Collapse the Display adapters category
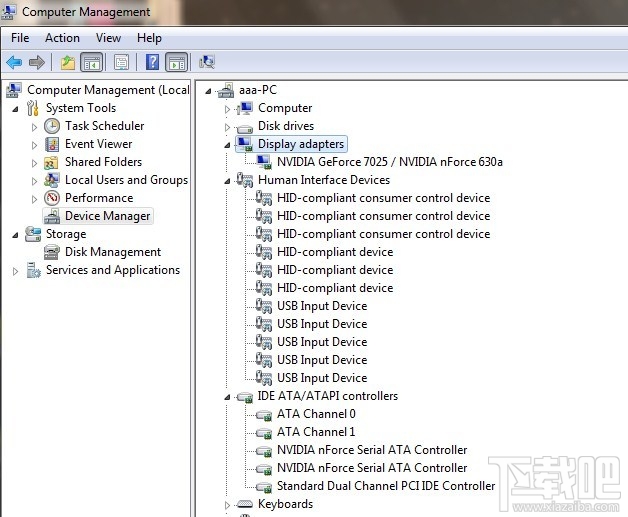 coord(227,145)
